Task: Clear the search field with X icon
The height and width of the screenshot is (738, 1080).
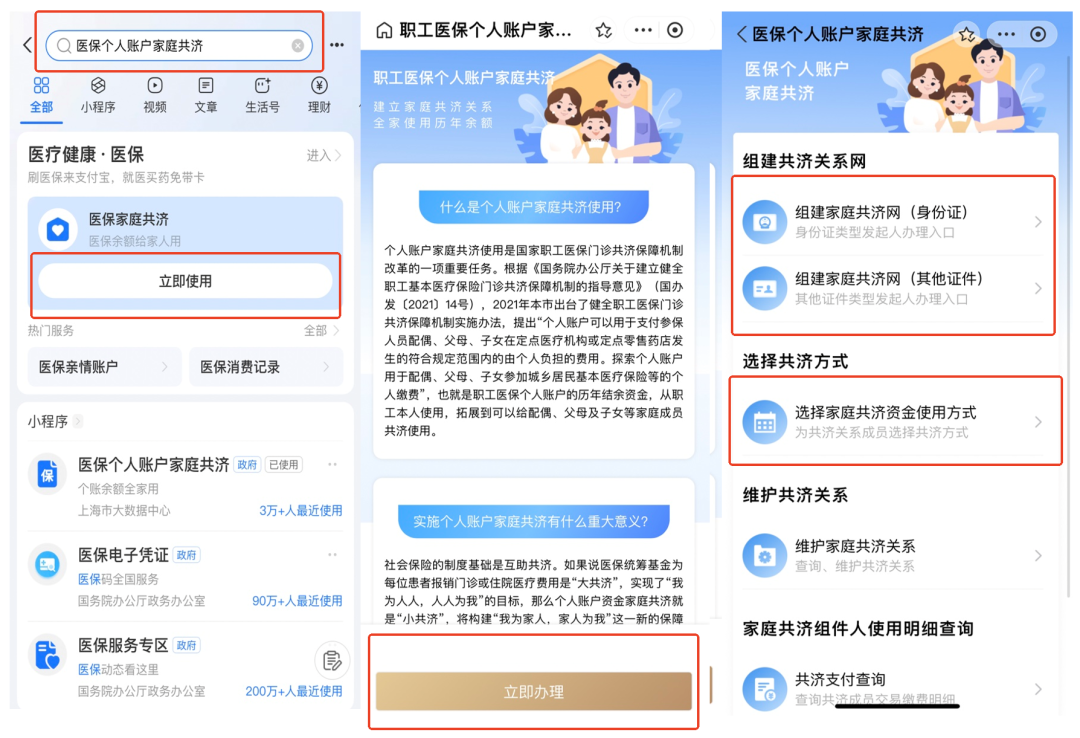Action: (298, 45)
